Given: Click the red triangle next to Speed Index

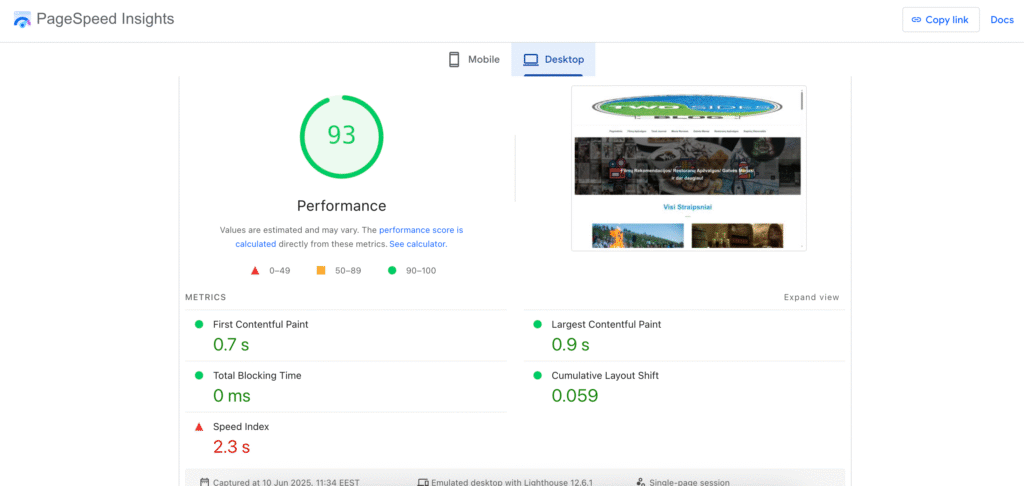Looking at the screenshot, I should pyautogui.click(x=199, y=427).
